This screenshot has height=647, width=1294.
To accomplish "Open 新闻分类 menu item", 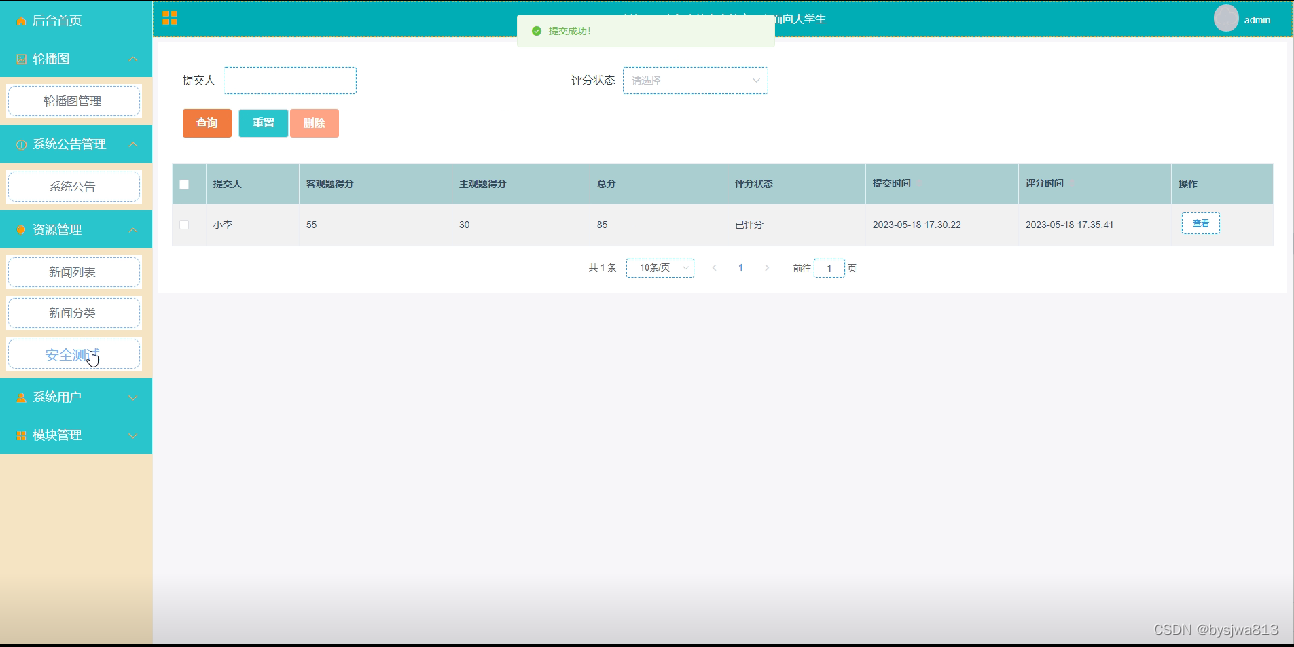I will pyautogui.click(x=74, y=313).
